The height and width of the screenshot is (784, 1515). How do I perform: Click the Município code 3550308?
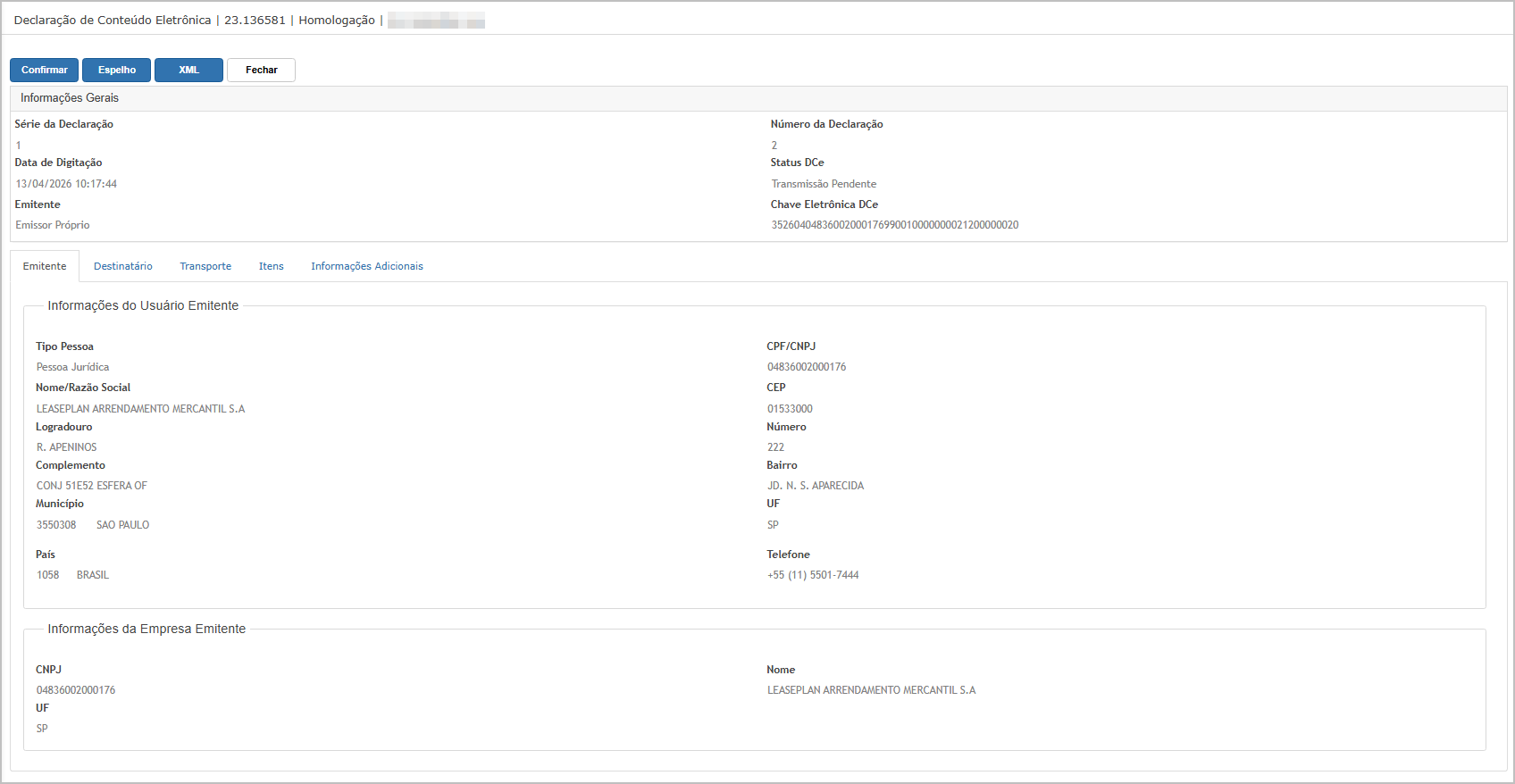(56, 525)
